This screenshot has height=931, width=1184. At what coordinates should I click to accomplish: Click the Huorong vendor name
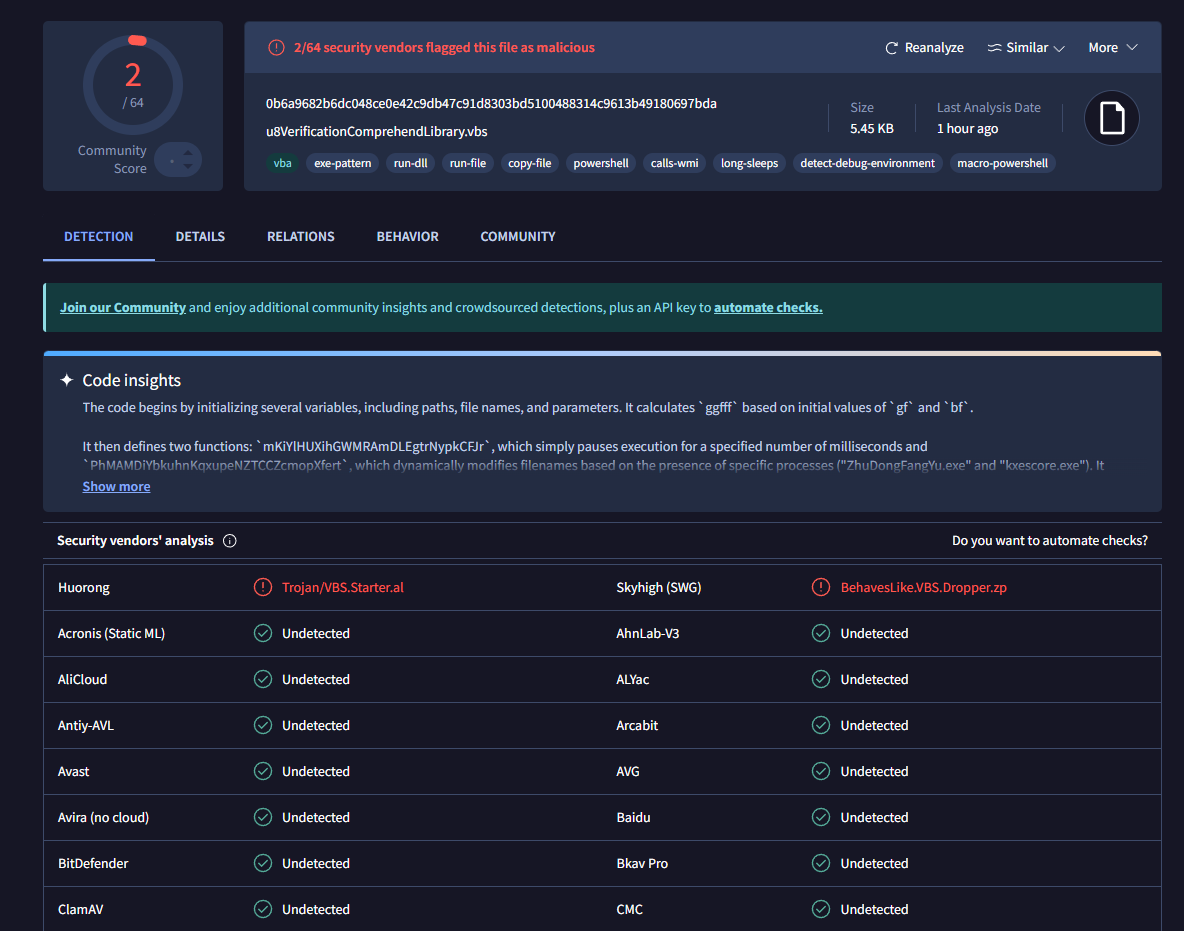coord(84,587)
